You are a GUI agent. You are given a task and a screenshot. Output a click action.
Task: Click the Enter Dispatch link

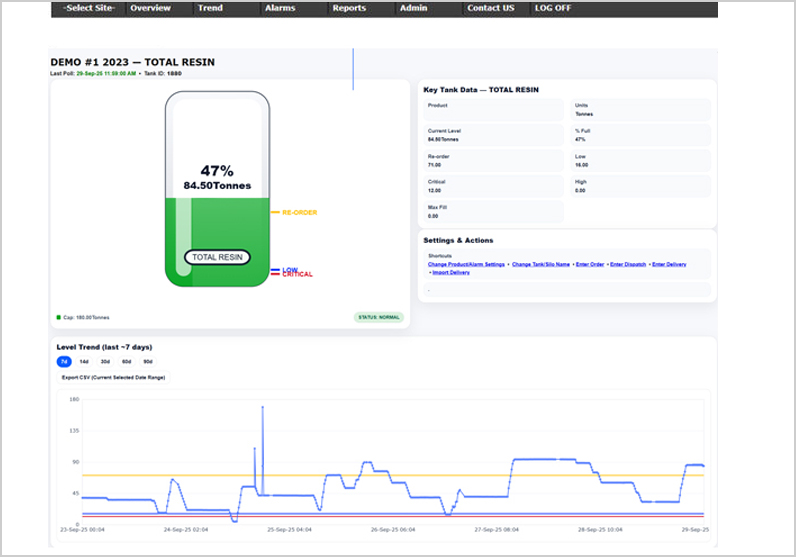coord(628,264)
